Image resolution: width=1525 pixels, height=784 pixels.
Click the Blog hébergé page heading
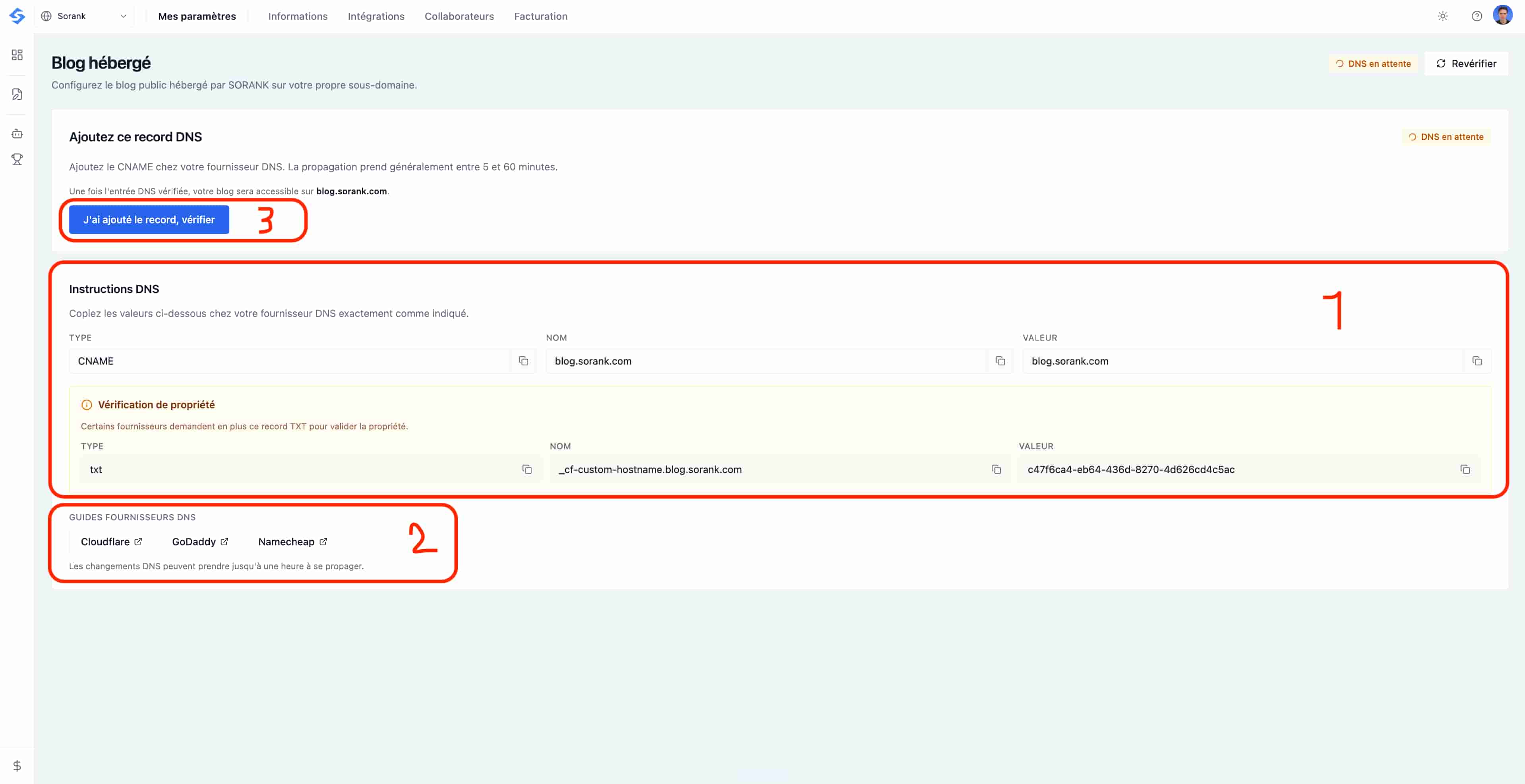point(101,63)
